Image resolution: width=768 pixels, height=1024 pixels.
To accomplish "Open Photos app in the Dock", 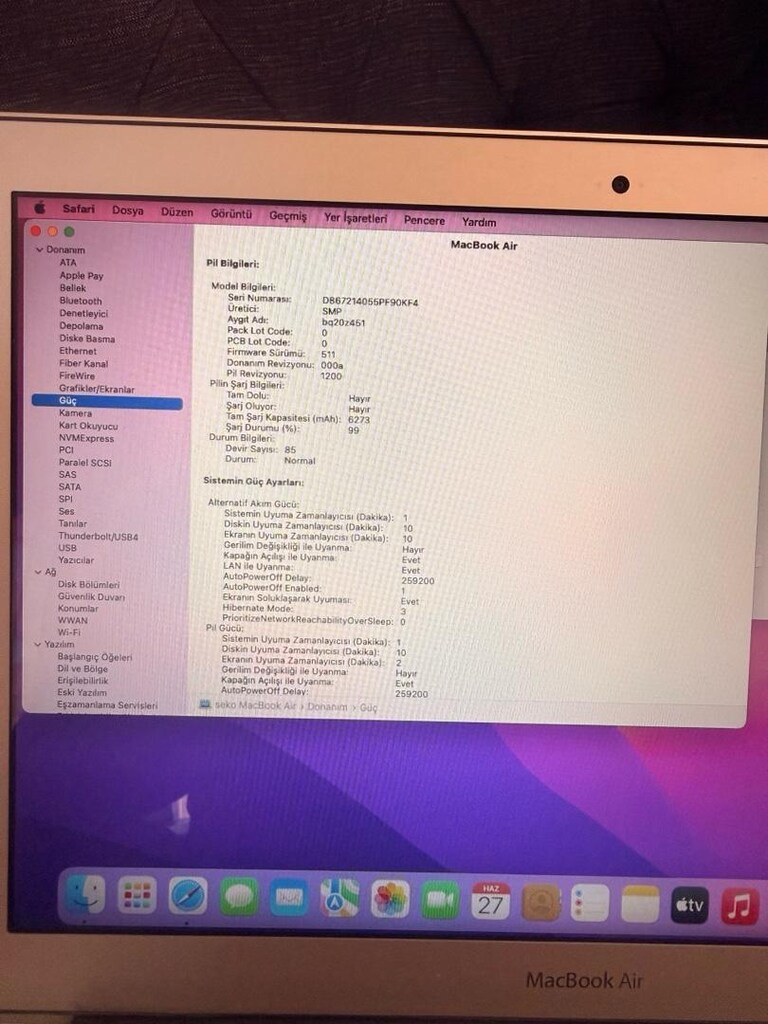I will click(390, 899).
